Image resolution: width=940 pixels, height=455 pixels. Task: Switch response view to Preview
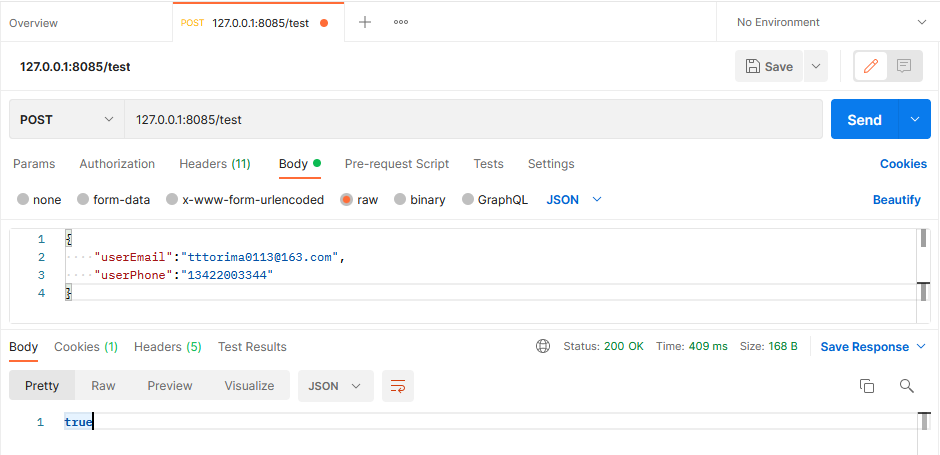[x=170, y=386]
